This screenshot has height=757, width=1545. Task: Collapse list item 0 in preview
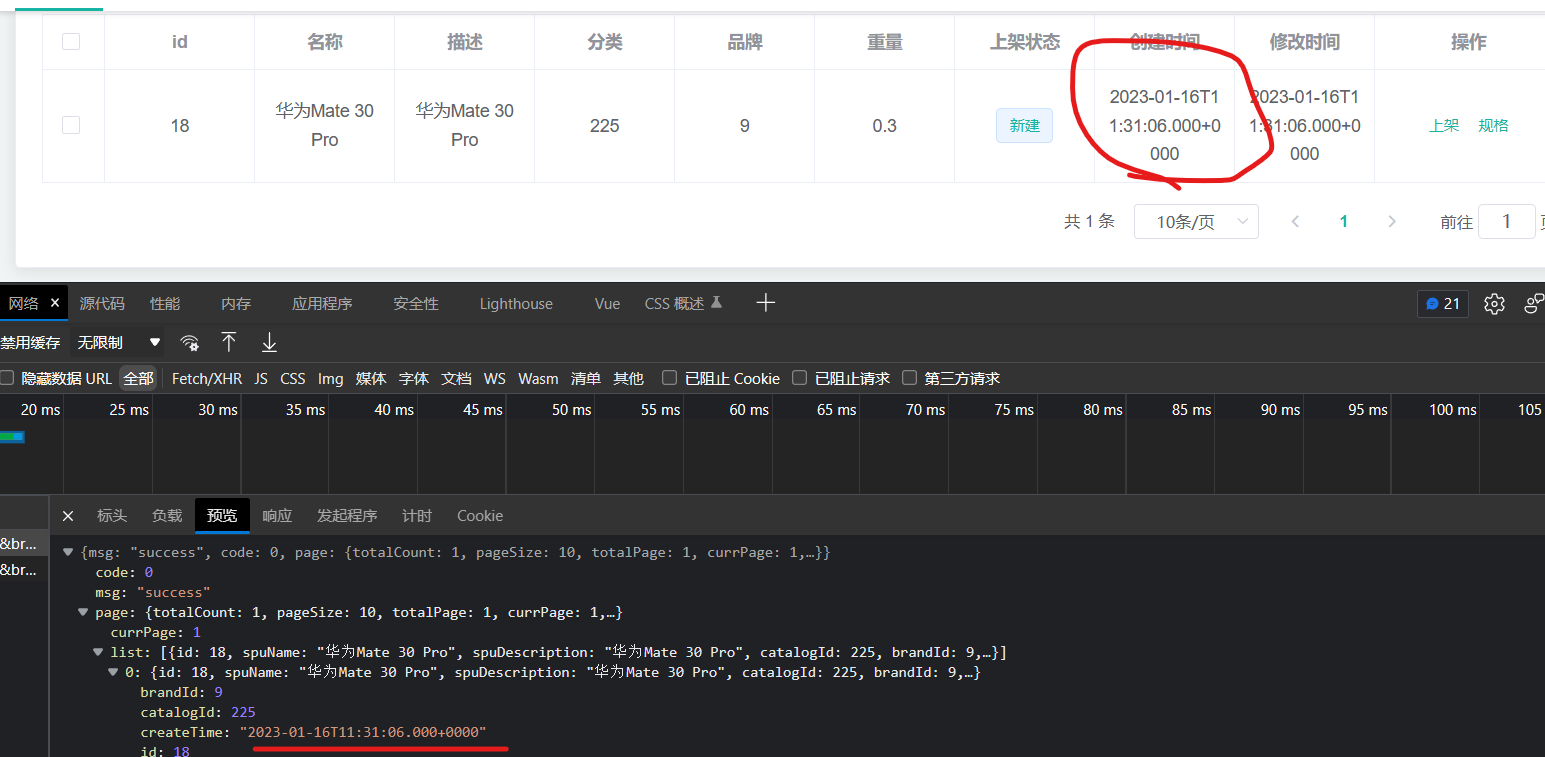click(x=113, y=672)
